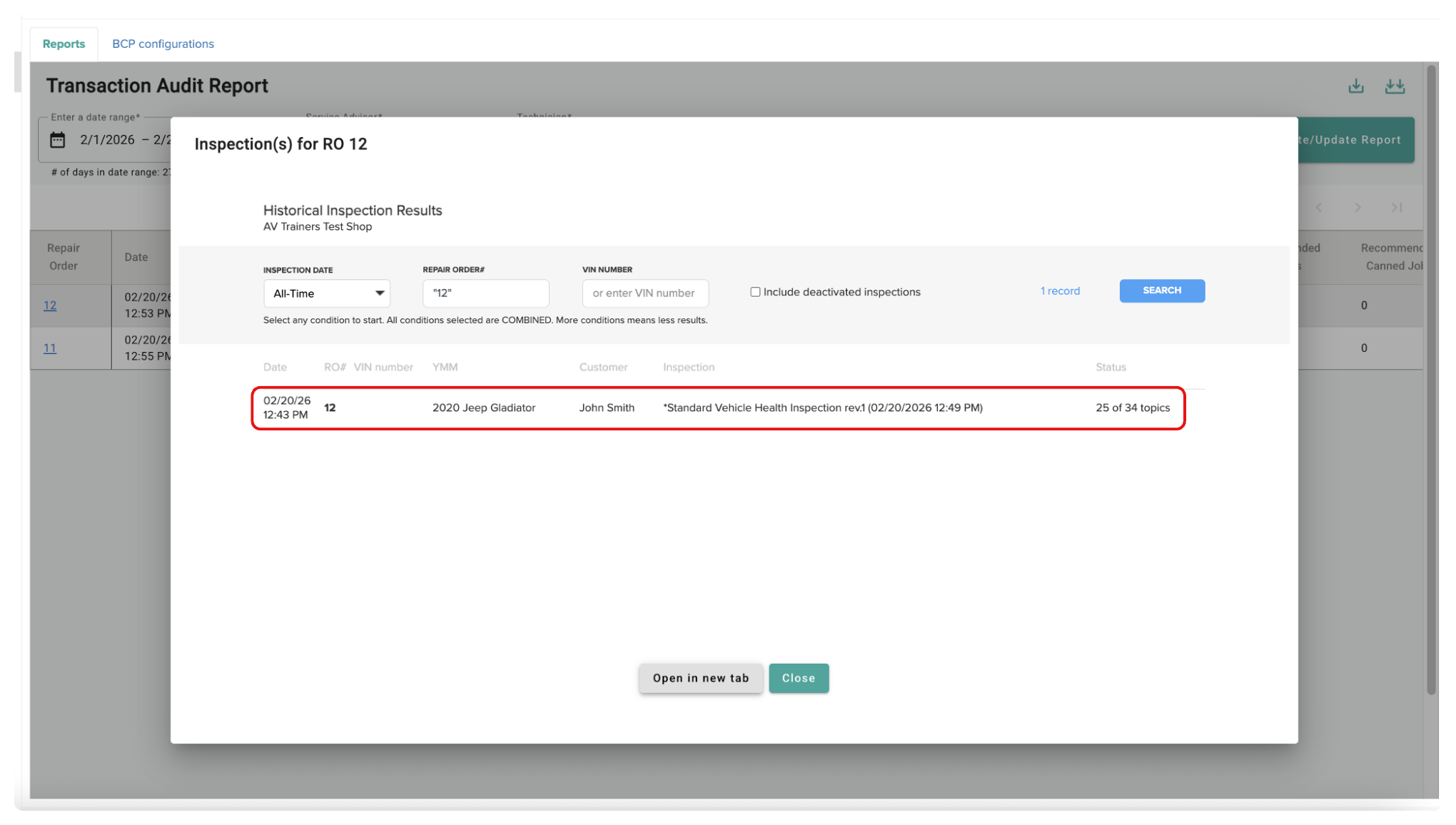Open repair order 11 link
The width and height of the screenshot is (1456, 825).
(x=50, y=348)
